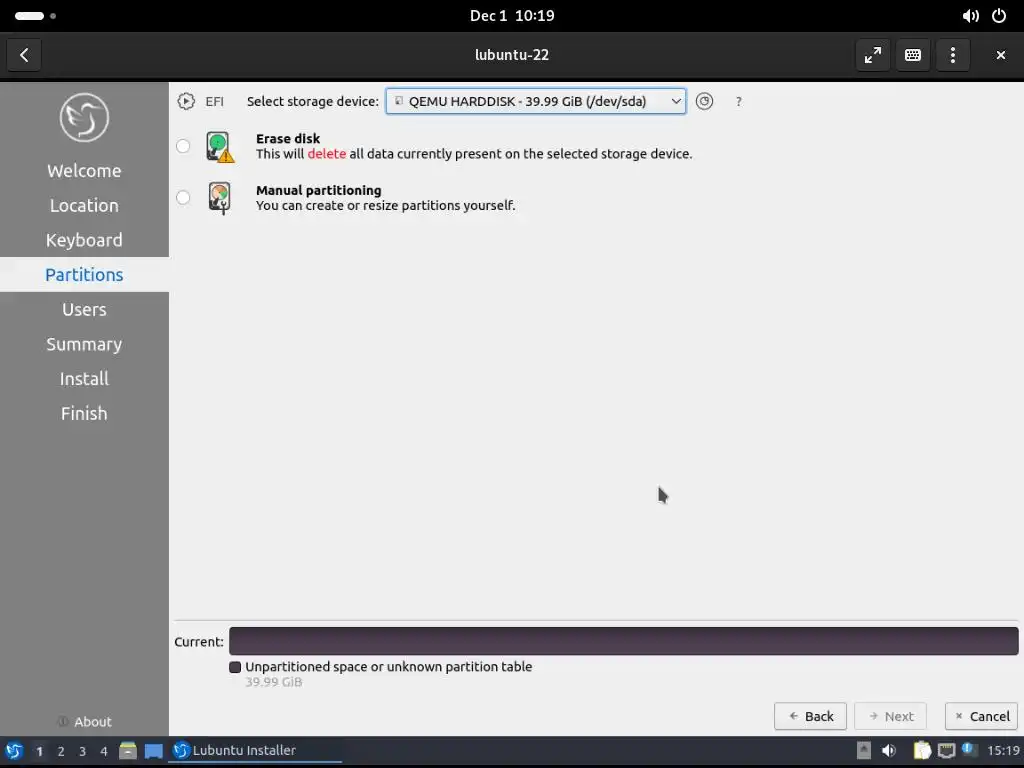Click the EFI boot environment icon
The height and width of the screenshot is (768, 1024).
pos(186,101)
